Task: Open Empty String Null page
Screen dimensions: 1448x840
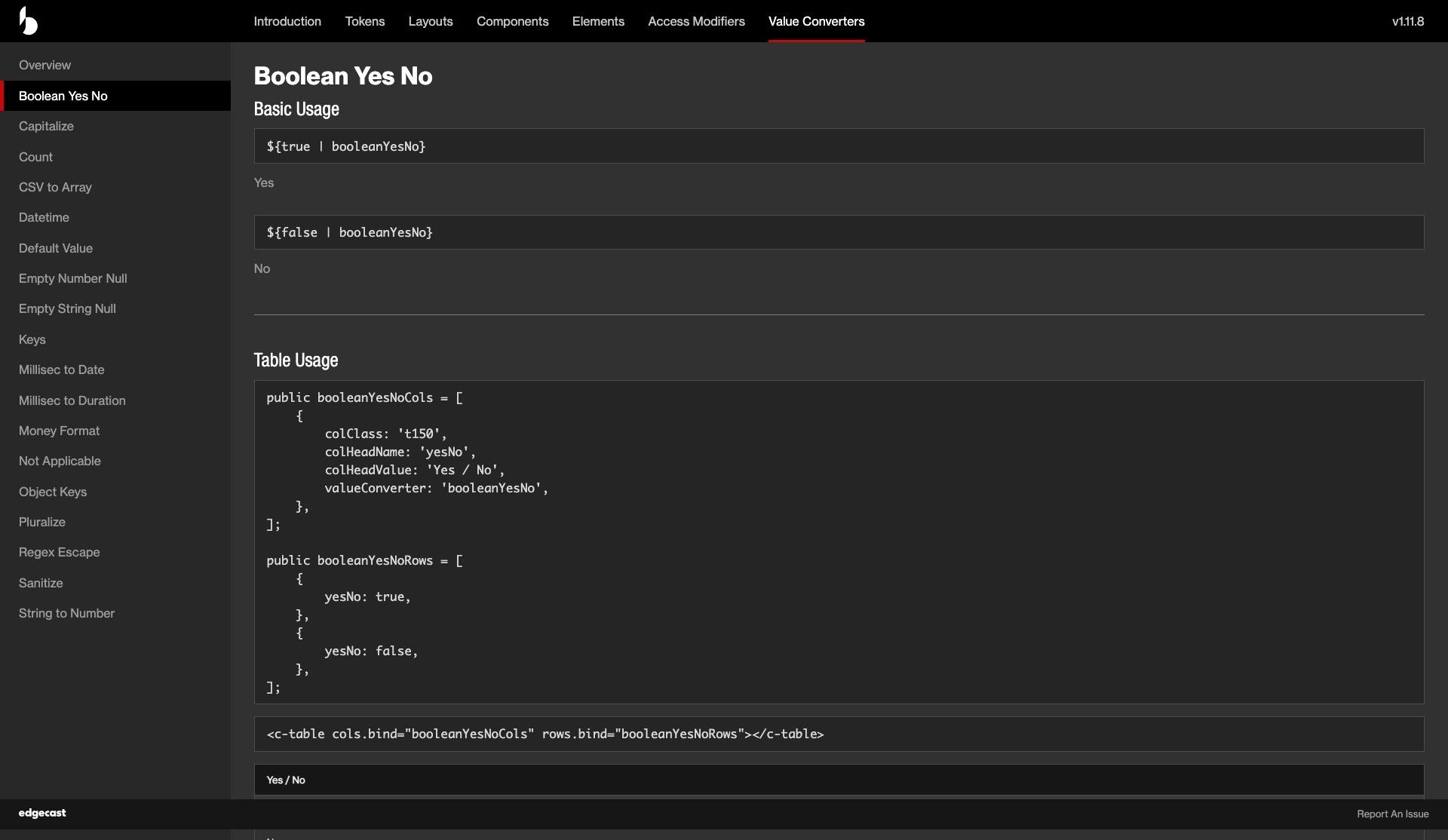Action: pyautogui.click(x=115, y=308)
